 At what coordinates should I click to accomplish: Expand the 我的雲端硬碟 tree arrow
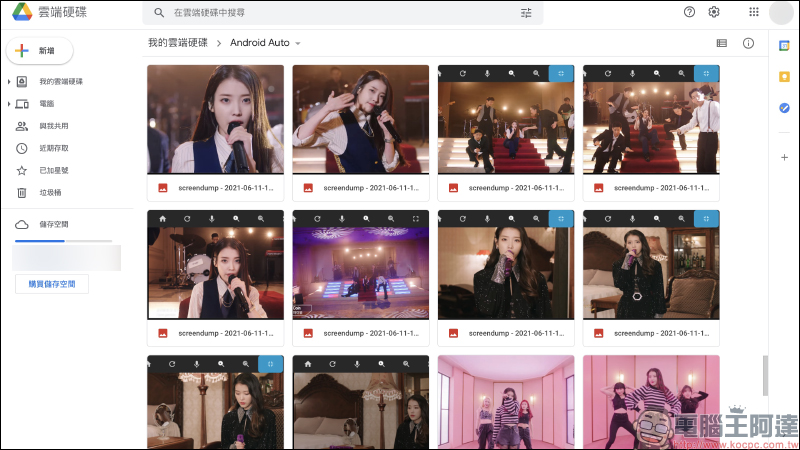tap(9, 82)
